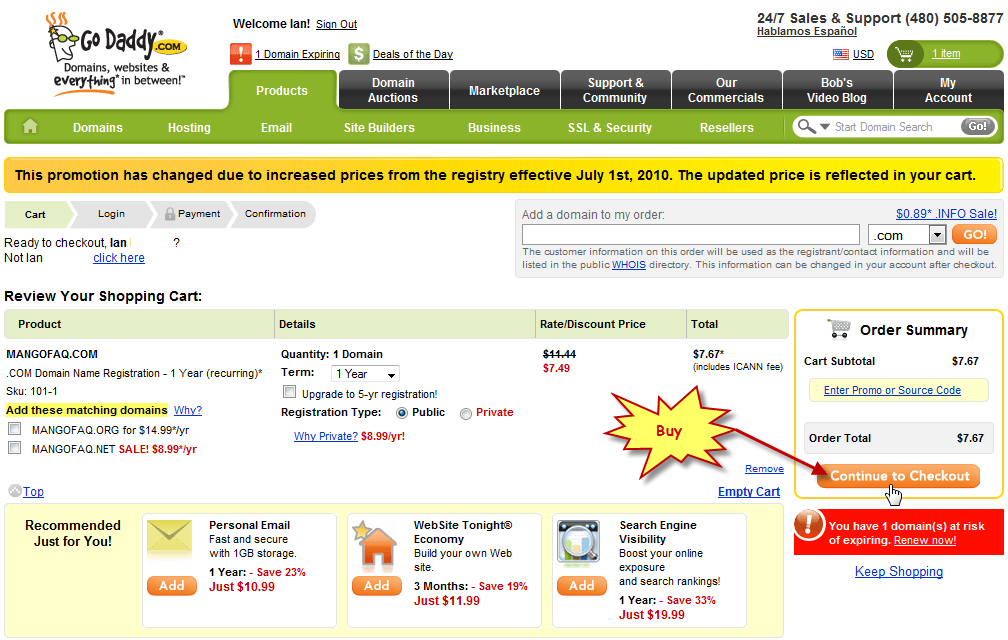Add Search Engine Visibility to cart
This screenshot has width=1008, height=640.
582,586
